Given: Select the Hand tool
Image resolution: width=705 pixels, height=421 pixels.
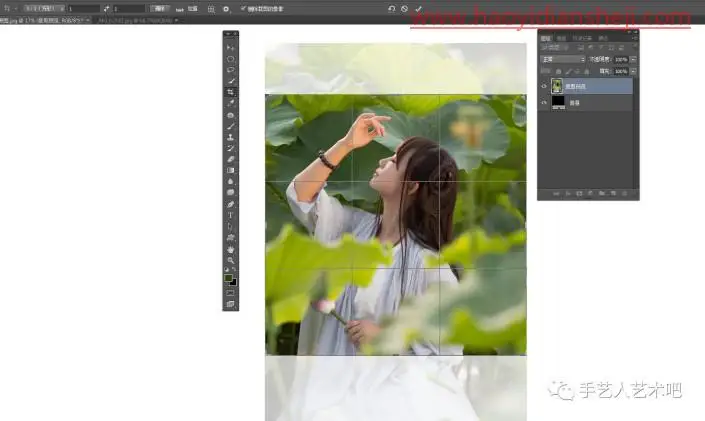Looking at the screenshot, I should [231, 249].
